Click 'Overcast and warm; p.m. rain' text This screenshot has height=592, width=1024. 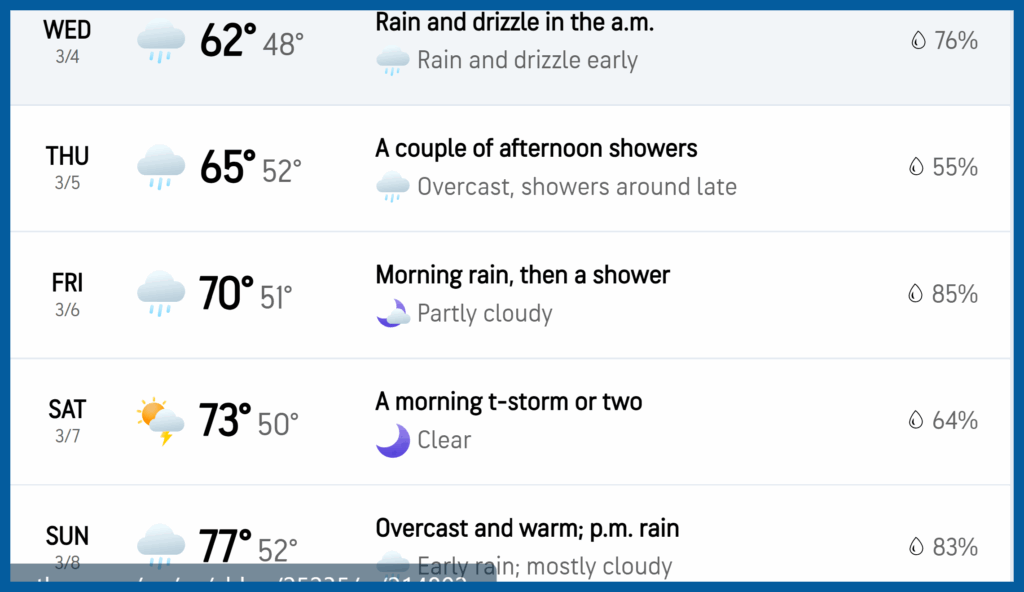pos(527,528)
